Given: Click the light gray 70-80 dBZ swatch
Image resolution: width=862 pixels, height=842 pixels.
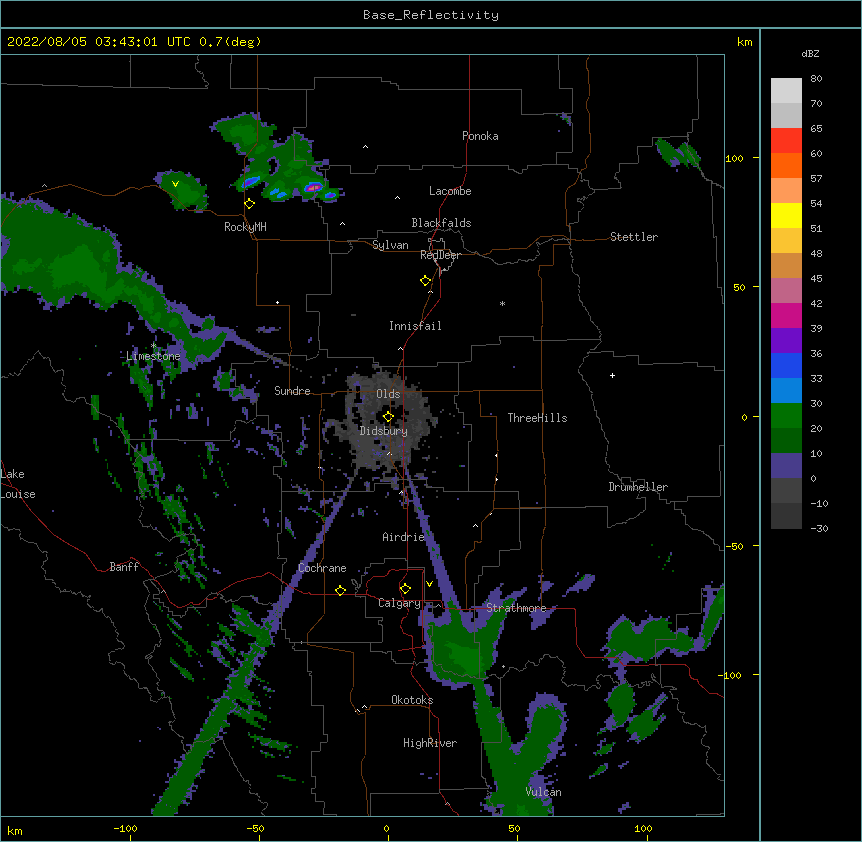Looking at the screenshot, I should [x=786, y=91].
